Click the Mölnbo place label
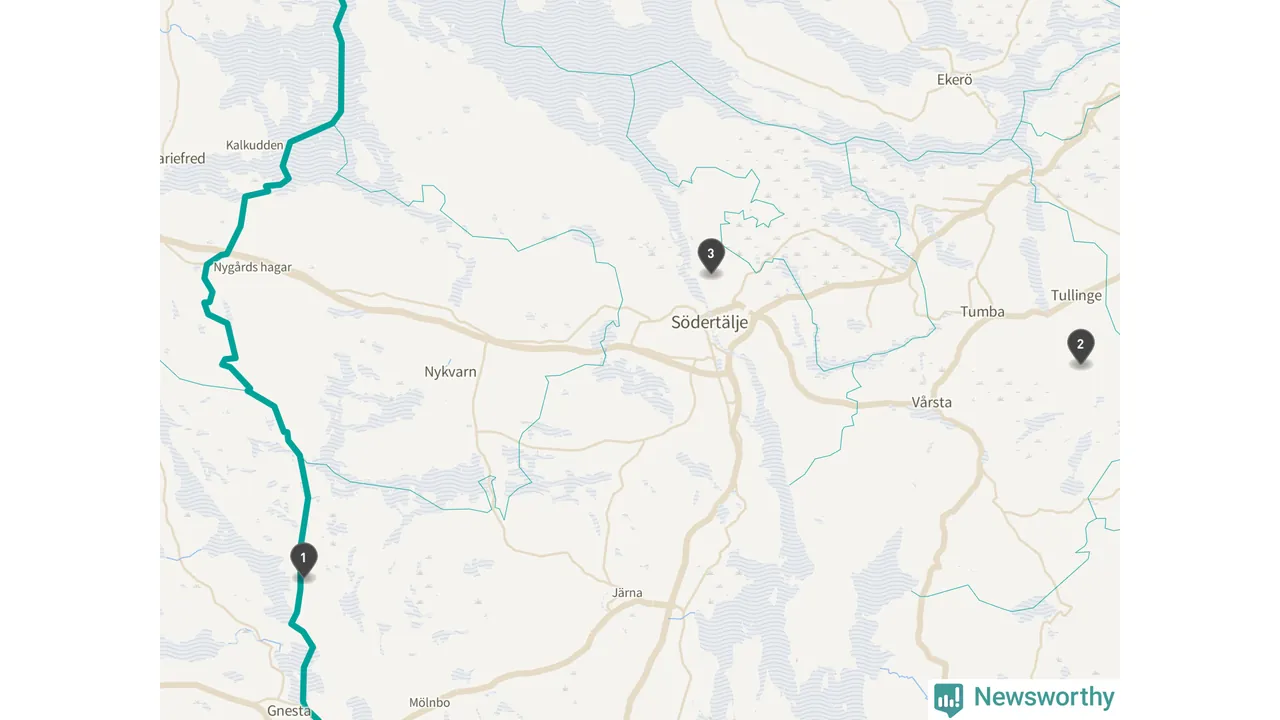 click(x=429, y=703)
